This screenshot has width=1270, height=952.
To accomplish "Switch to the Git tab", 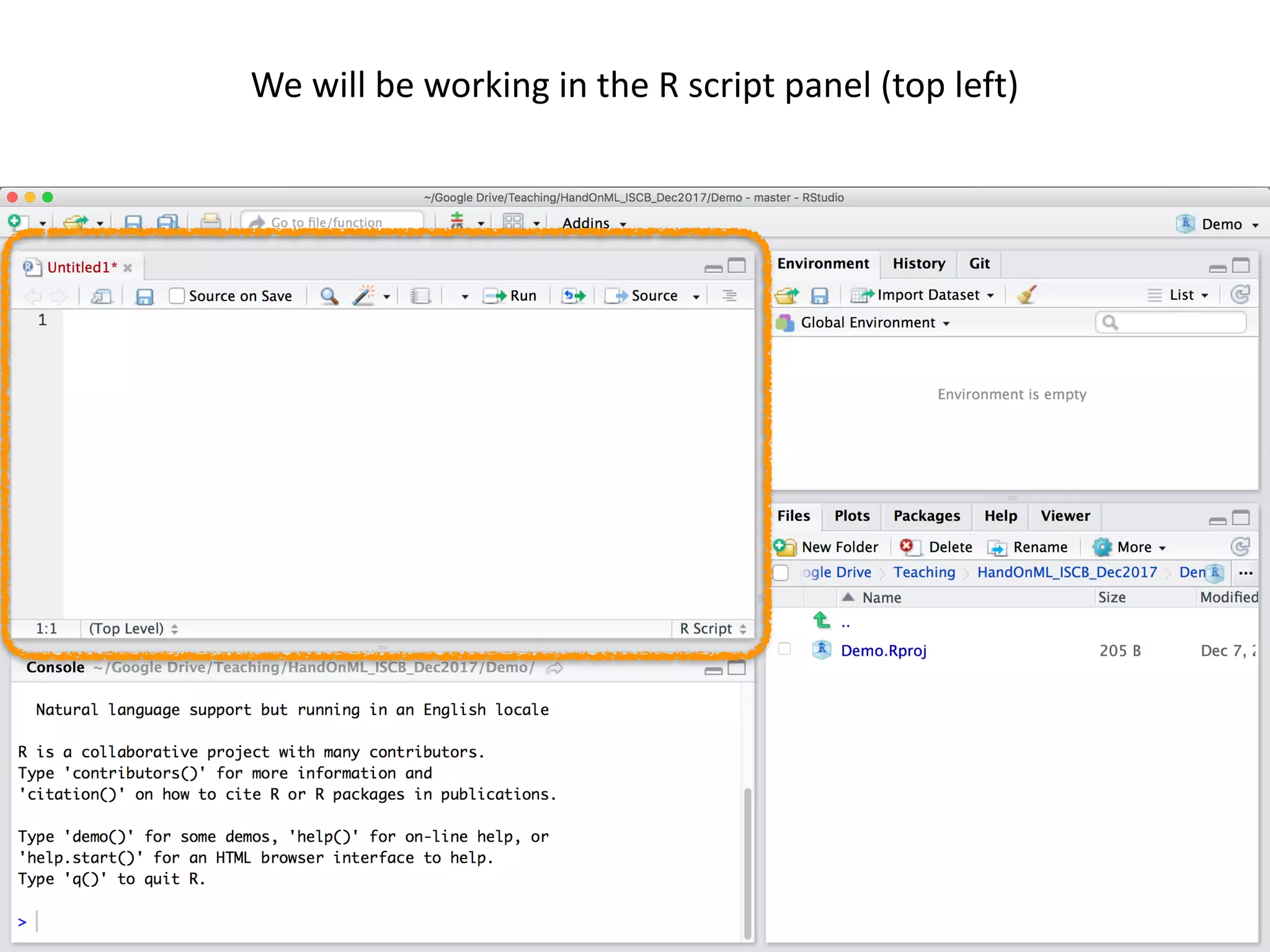I will click(979, 263).
